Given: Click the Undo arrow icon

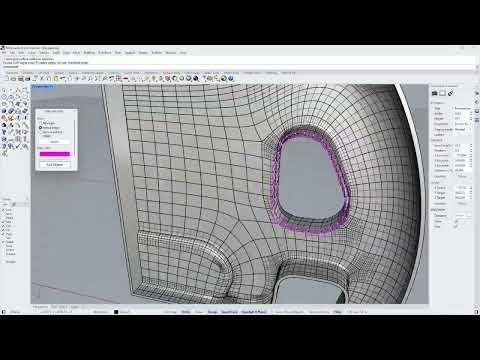Looking at the screenshot, I should pyautogui.click(x=63, y=78).
